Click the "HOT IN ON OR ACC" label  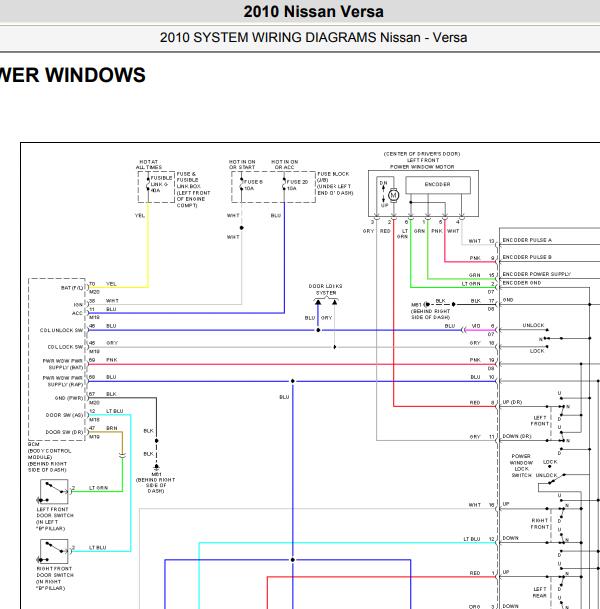285,164
